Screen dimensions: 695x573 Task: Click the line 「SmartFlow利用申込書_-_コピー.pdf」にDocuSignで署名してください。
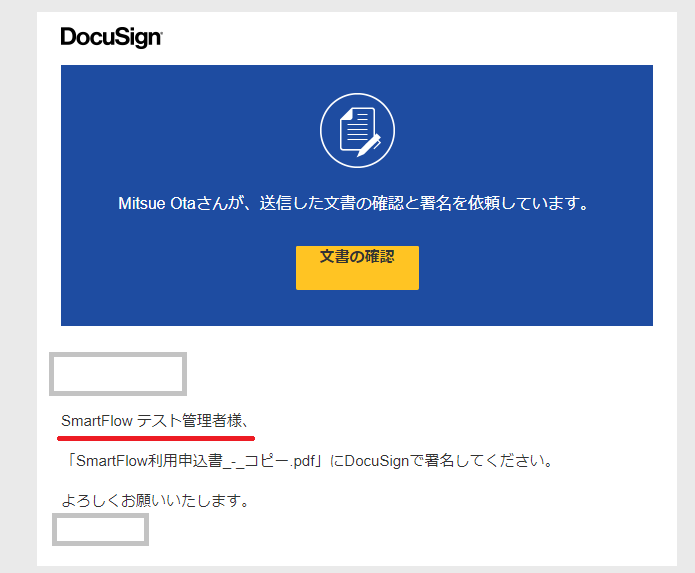[x=308, y=461]
